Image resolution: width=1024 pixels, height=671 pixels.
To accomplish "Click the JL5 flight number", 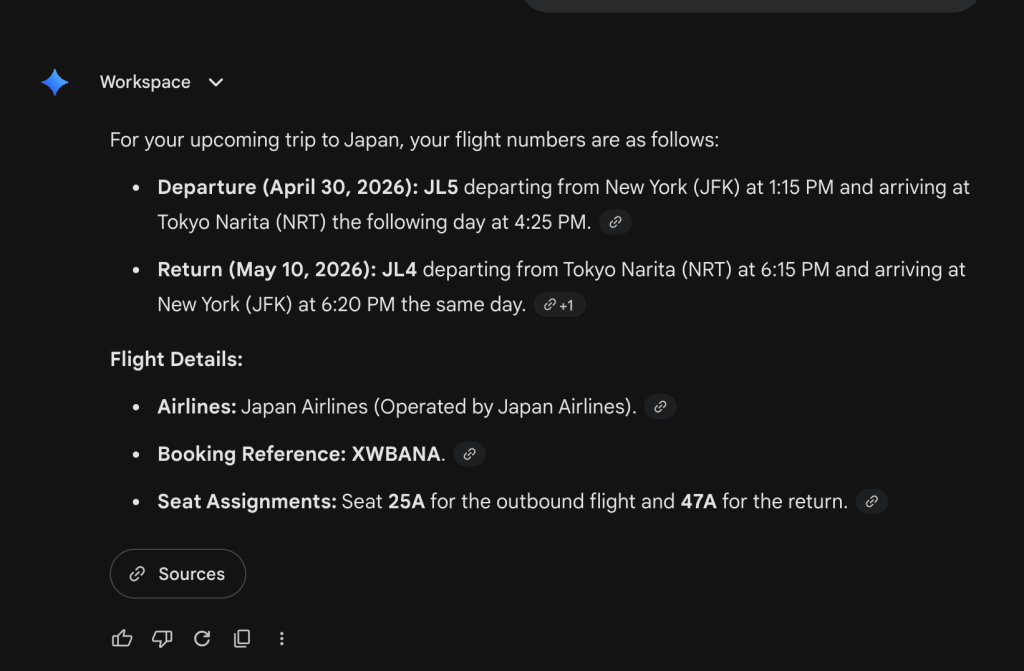I will [441, 187].
